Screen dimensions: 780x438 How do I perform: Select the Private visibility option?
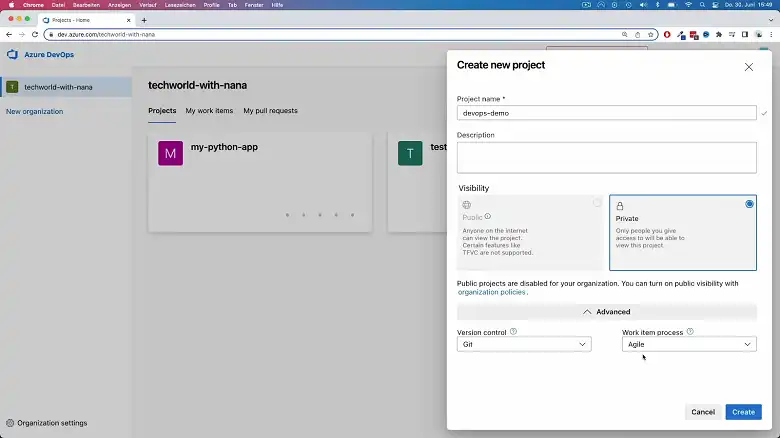pyautogui.click(x=682, y=232)
